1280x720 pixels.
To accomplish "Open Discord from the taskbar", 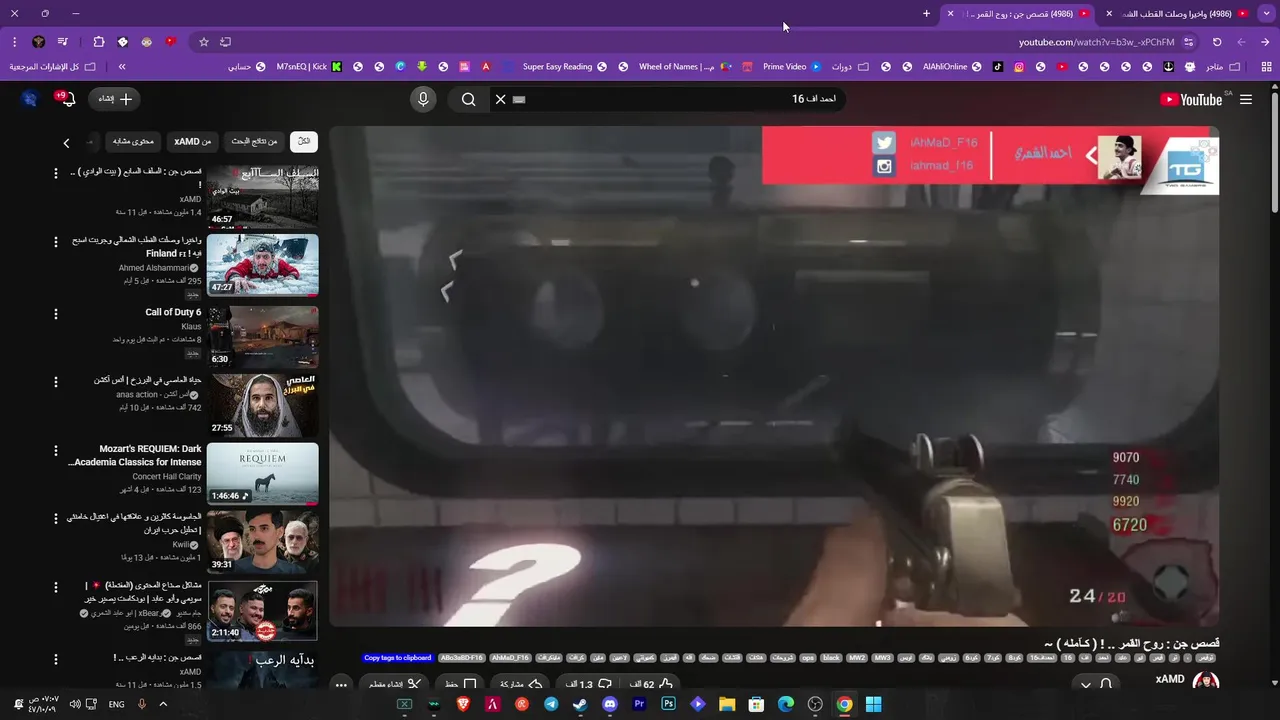I will [x=610, y=704].
